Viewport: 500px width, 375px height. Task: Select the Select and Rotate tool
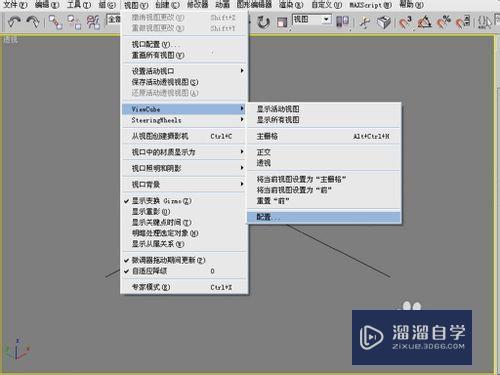coord(263,22)
